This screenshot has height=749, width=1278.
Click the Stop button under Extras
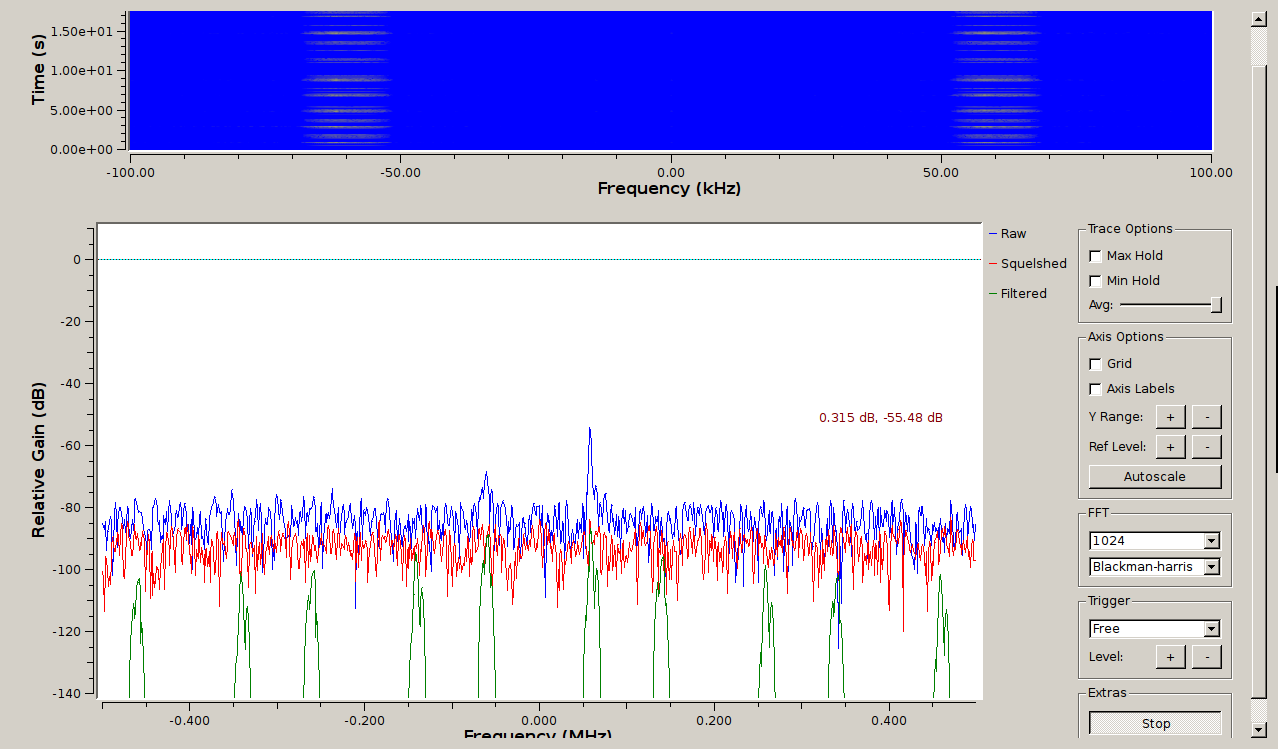[x=1155, y=724]
